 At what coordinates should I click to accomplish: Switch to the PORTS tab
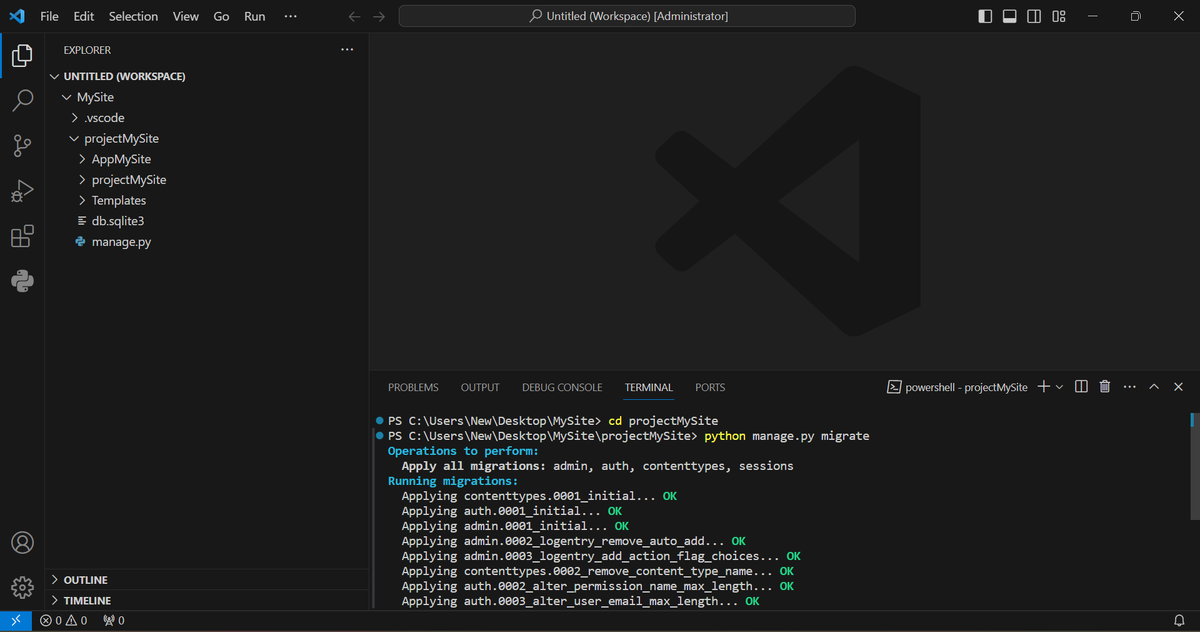pyautogui.click(x=710, y=387)
